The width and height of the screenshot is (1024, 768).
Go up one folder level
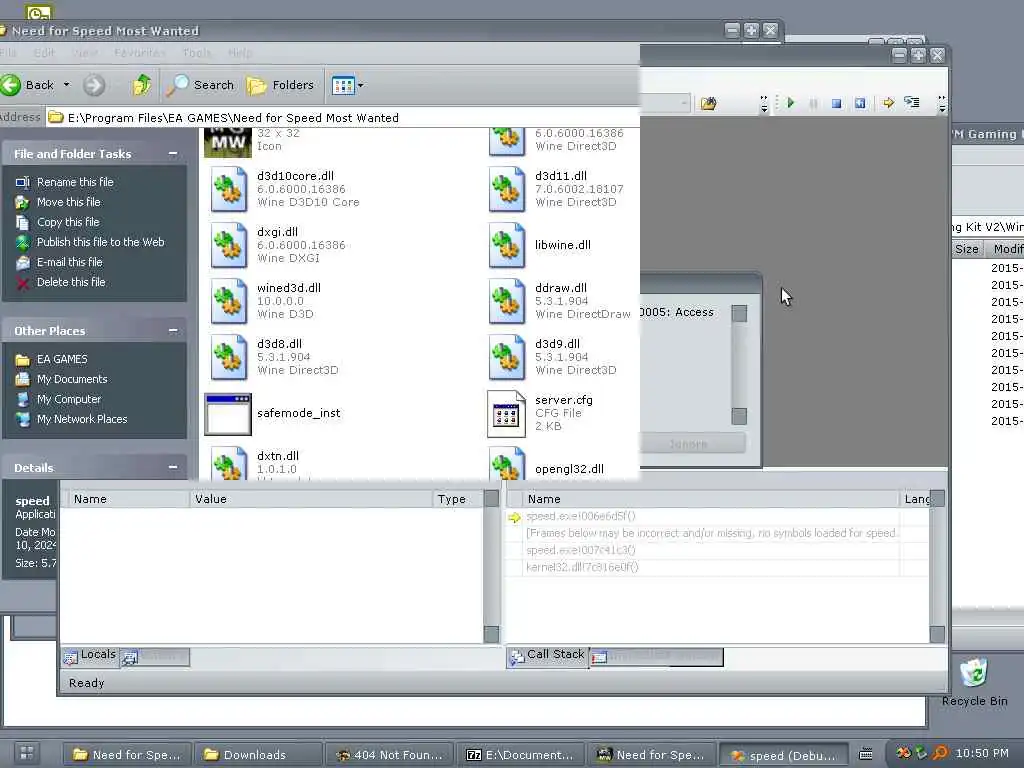coord(141,85)
